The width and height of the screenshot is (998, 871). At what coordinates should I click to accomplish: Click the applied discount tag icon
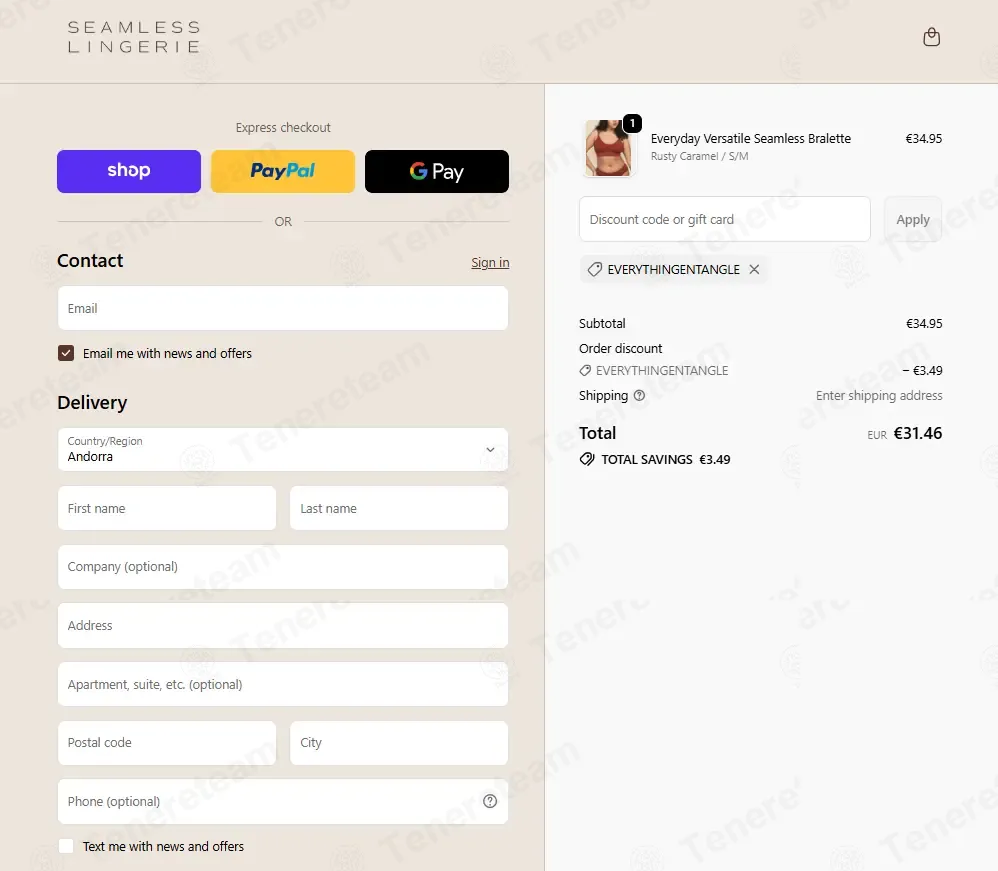tap(594, 269)
